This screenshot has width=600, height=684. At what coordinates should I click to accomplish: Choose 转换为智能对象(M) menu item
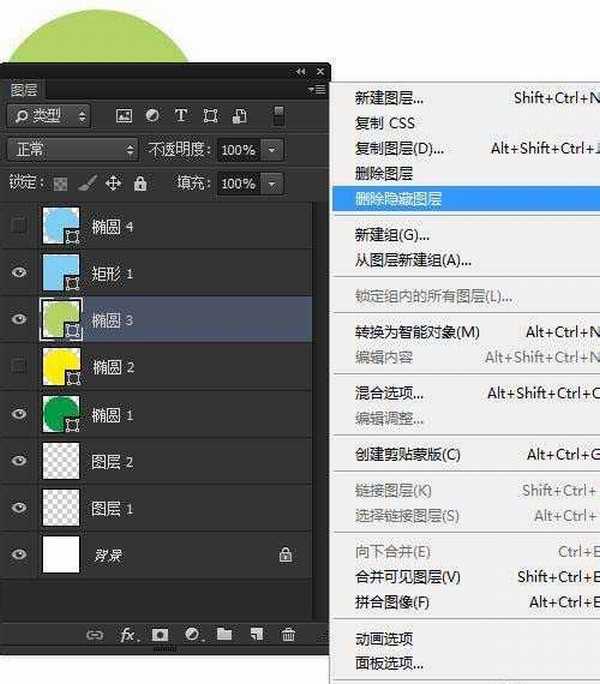coord(466,332)
